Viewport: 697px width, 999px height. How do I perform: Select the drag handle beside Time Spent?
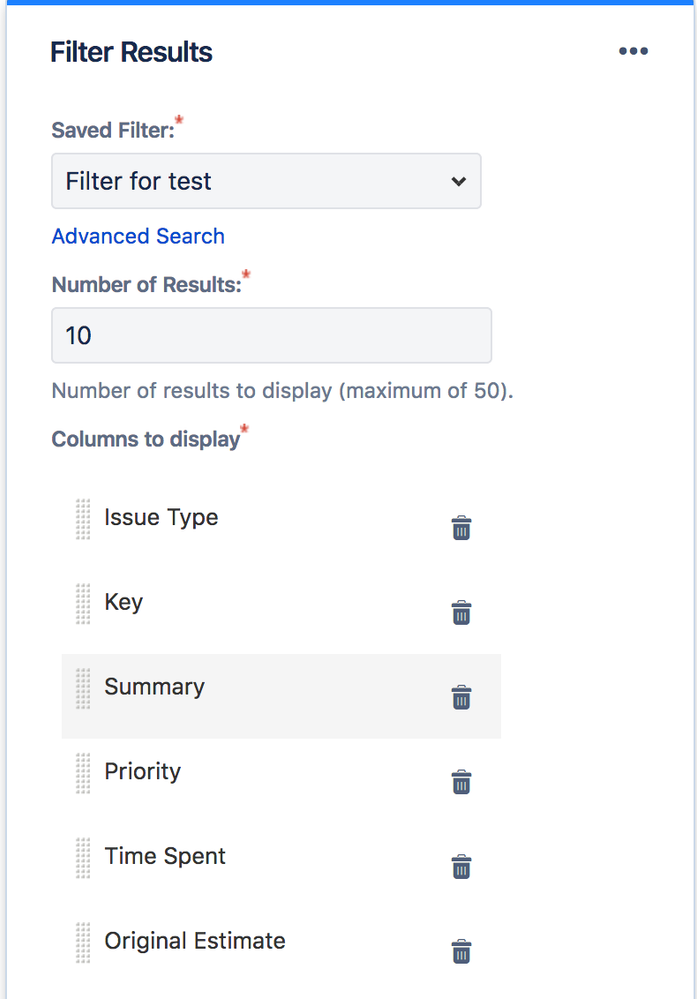tap(83, 859)
